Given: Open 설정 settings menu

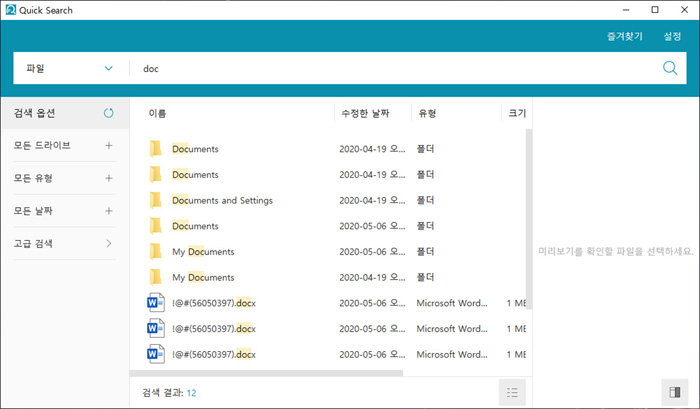Looking at the screenshot, I should pos(672,36).
